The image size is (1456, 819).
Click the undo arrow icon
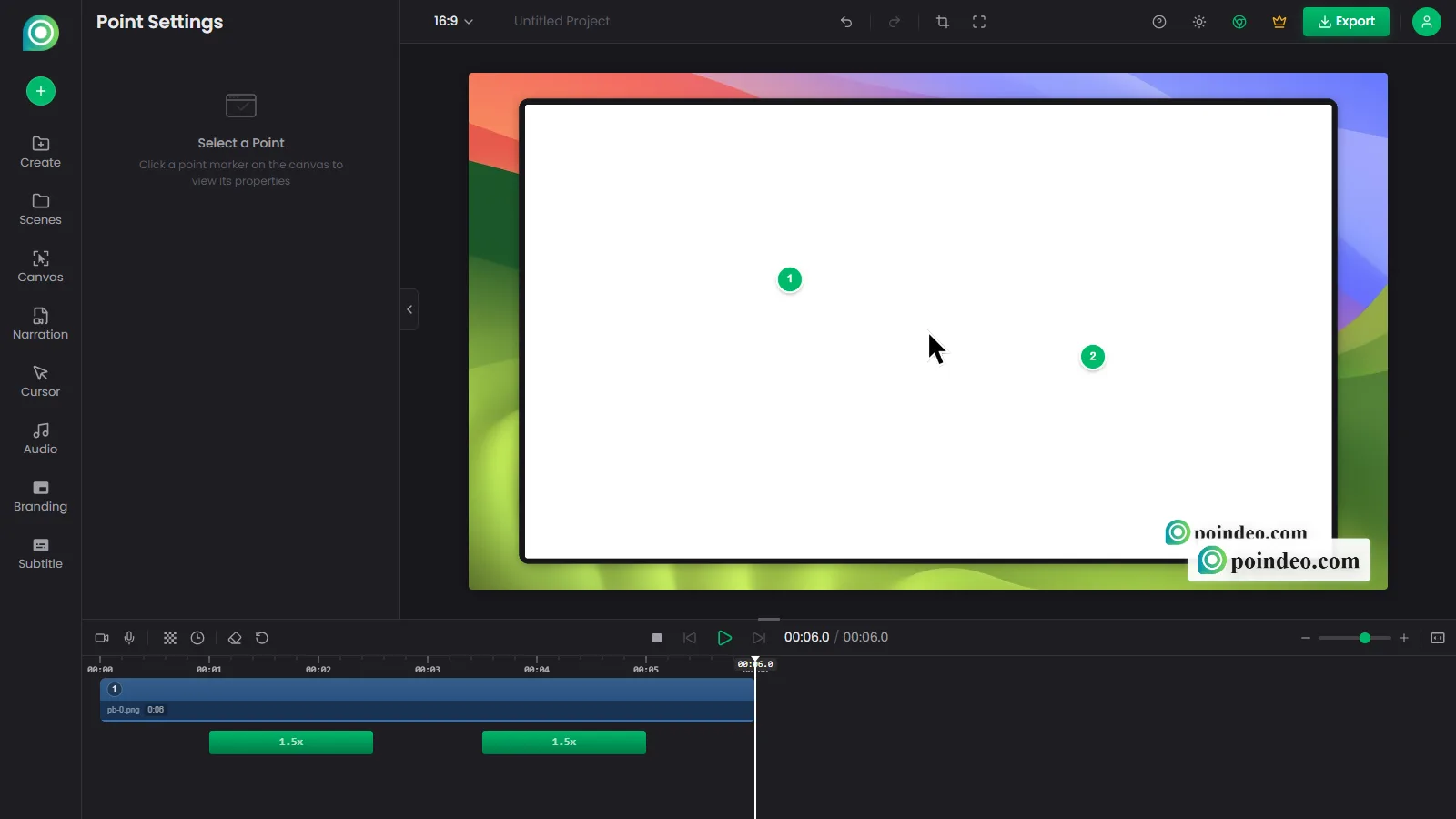[x=846, y=22]
